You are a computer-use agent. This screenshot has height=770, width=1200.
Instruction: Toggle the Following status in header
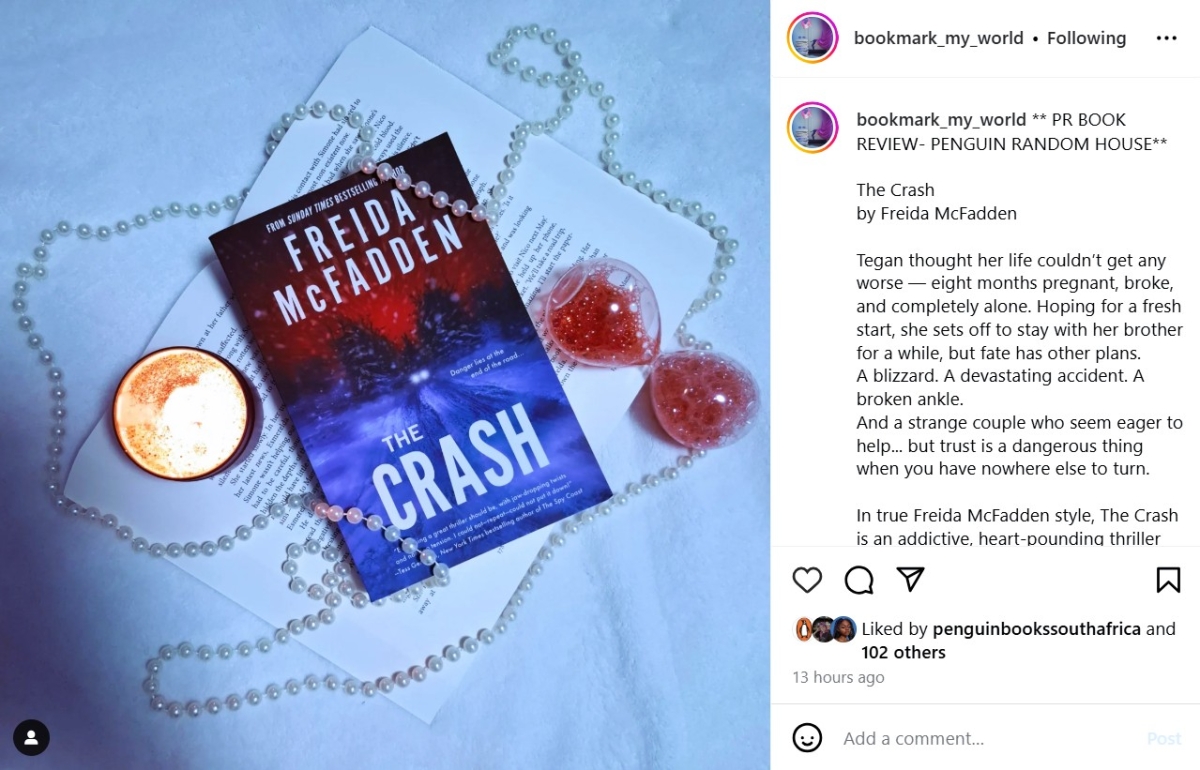(x=1086, y=38)
